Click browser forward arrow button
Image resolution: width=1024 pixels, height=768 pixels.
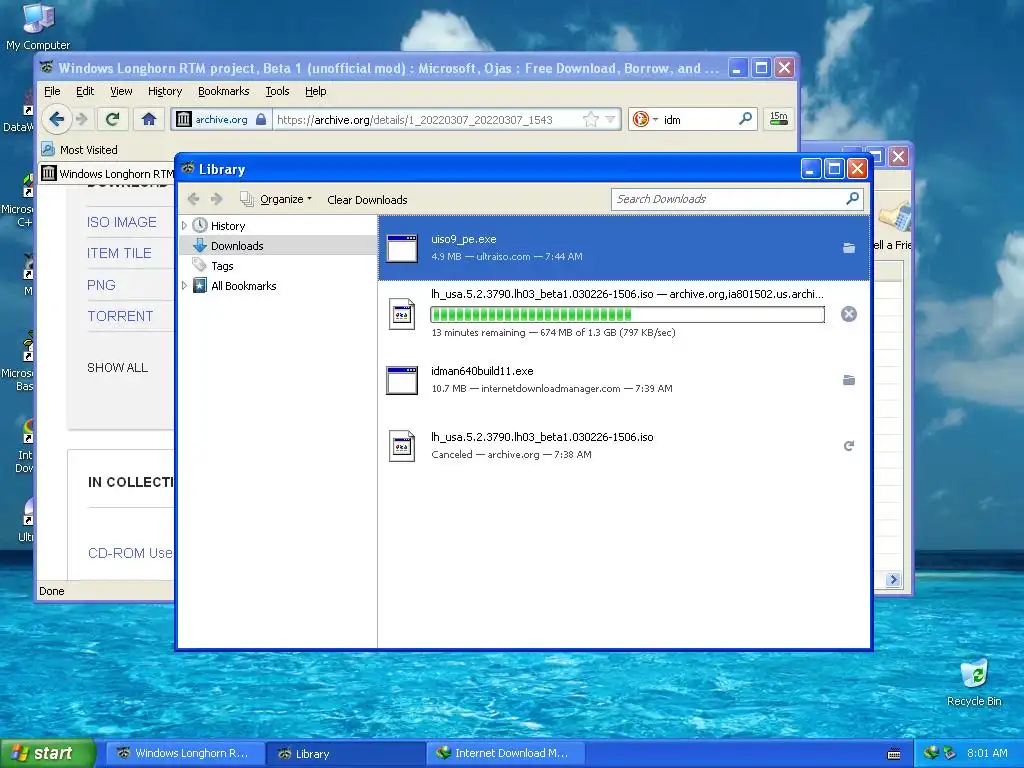click(x=82, y=119)
